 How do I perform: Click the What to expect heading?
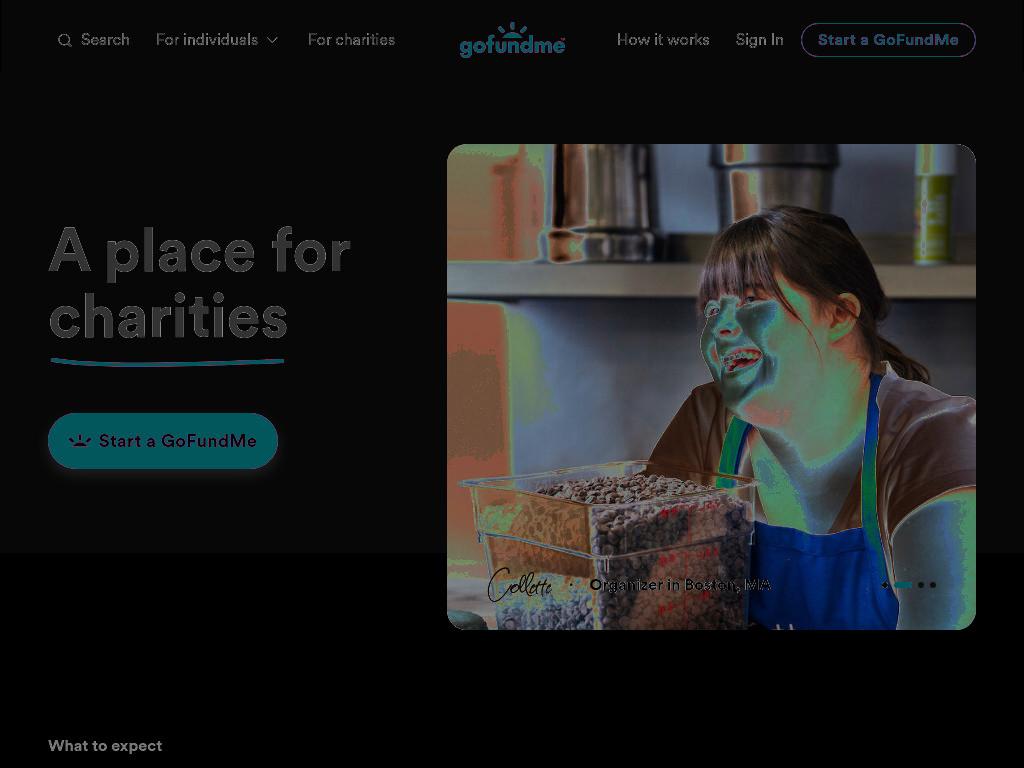coord(105,746)
